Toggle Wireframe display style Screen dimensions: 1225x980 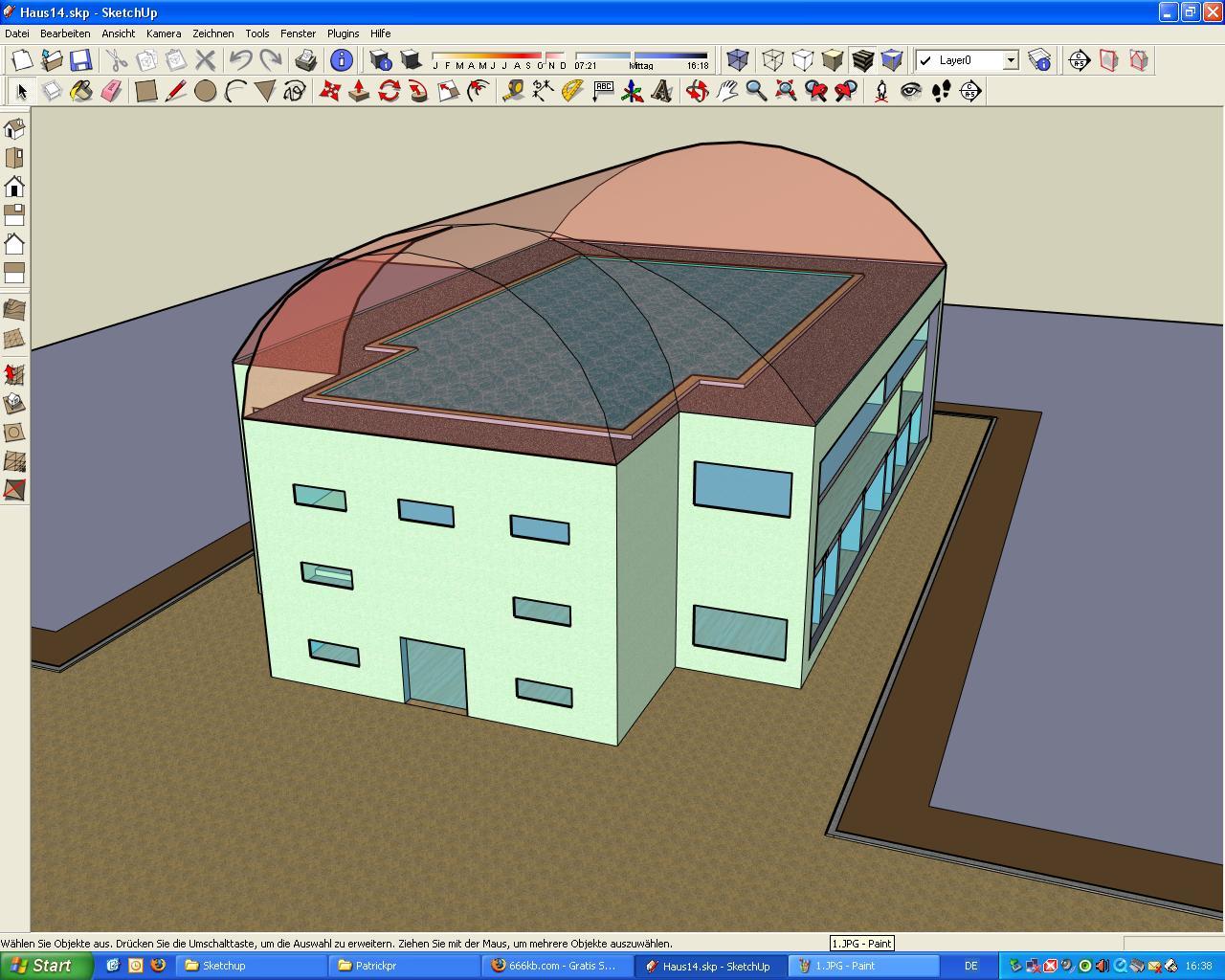[x=773, y=60]
